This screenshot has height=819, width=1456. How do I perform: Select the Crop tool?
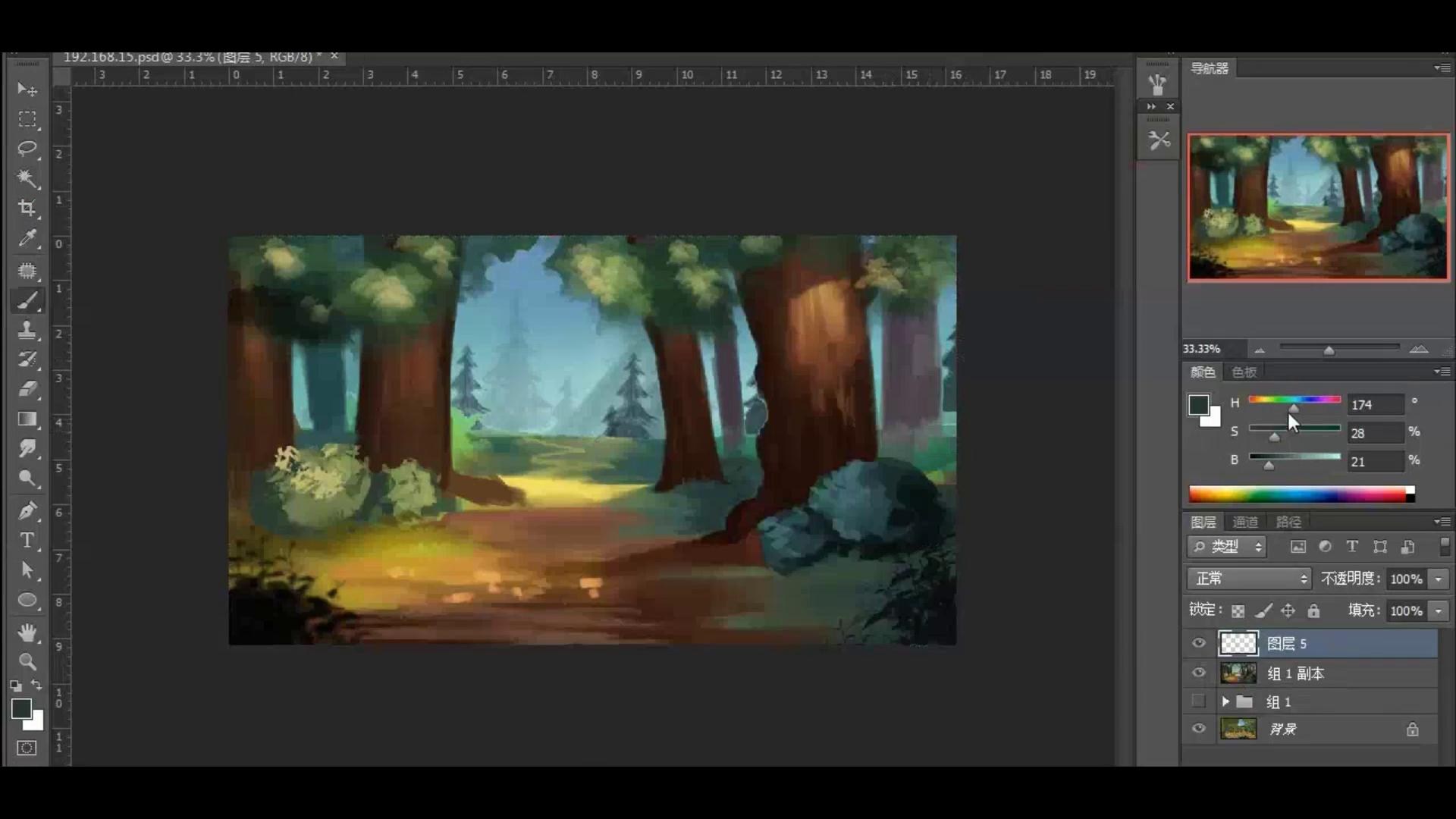point(27,208)
